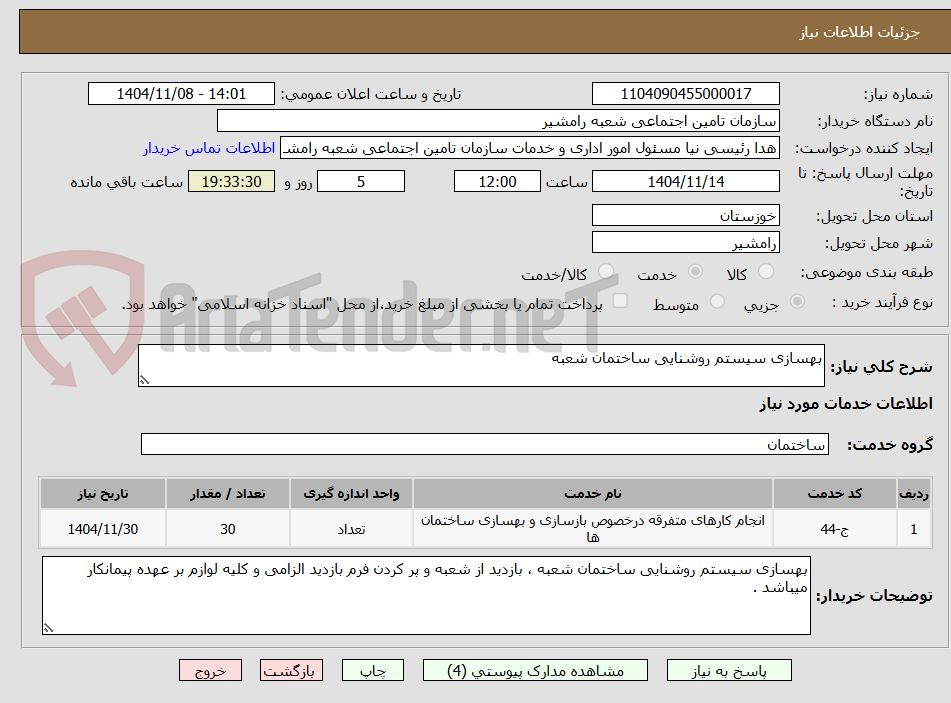Click the quantity cell 30
This screenshot has height=703, width=951.
[227, 529]
